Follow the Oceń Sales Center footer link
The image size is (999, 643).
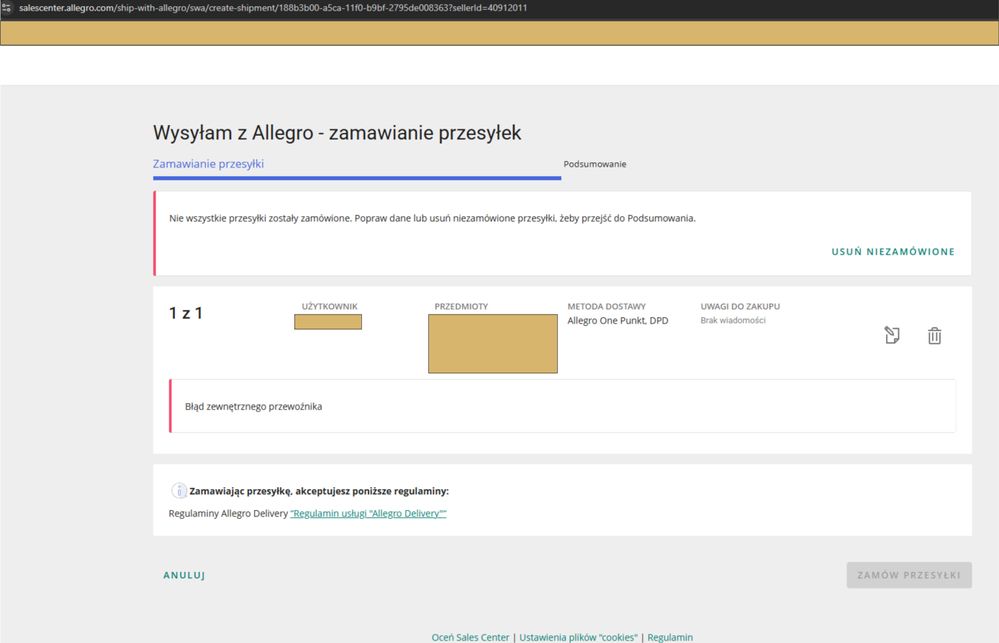[471, 637]
